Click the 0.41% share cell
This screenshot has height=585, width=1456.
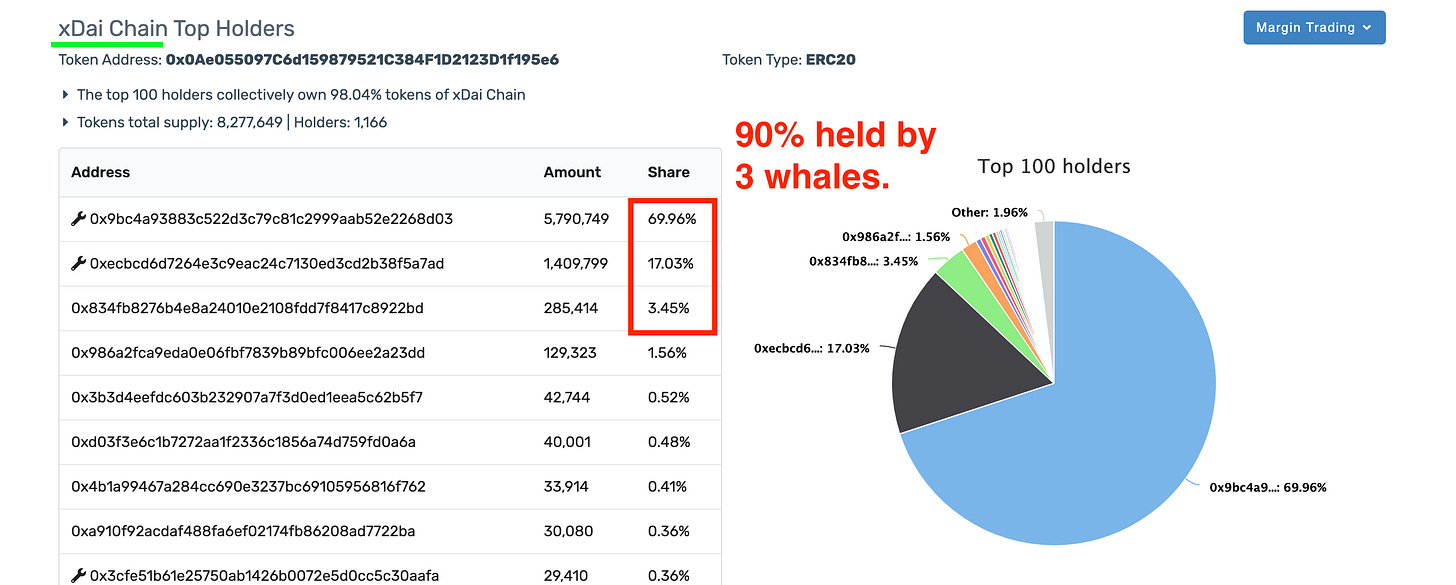click(x=668, y=487)
